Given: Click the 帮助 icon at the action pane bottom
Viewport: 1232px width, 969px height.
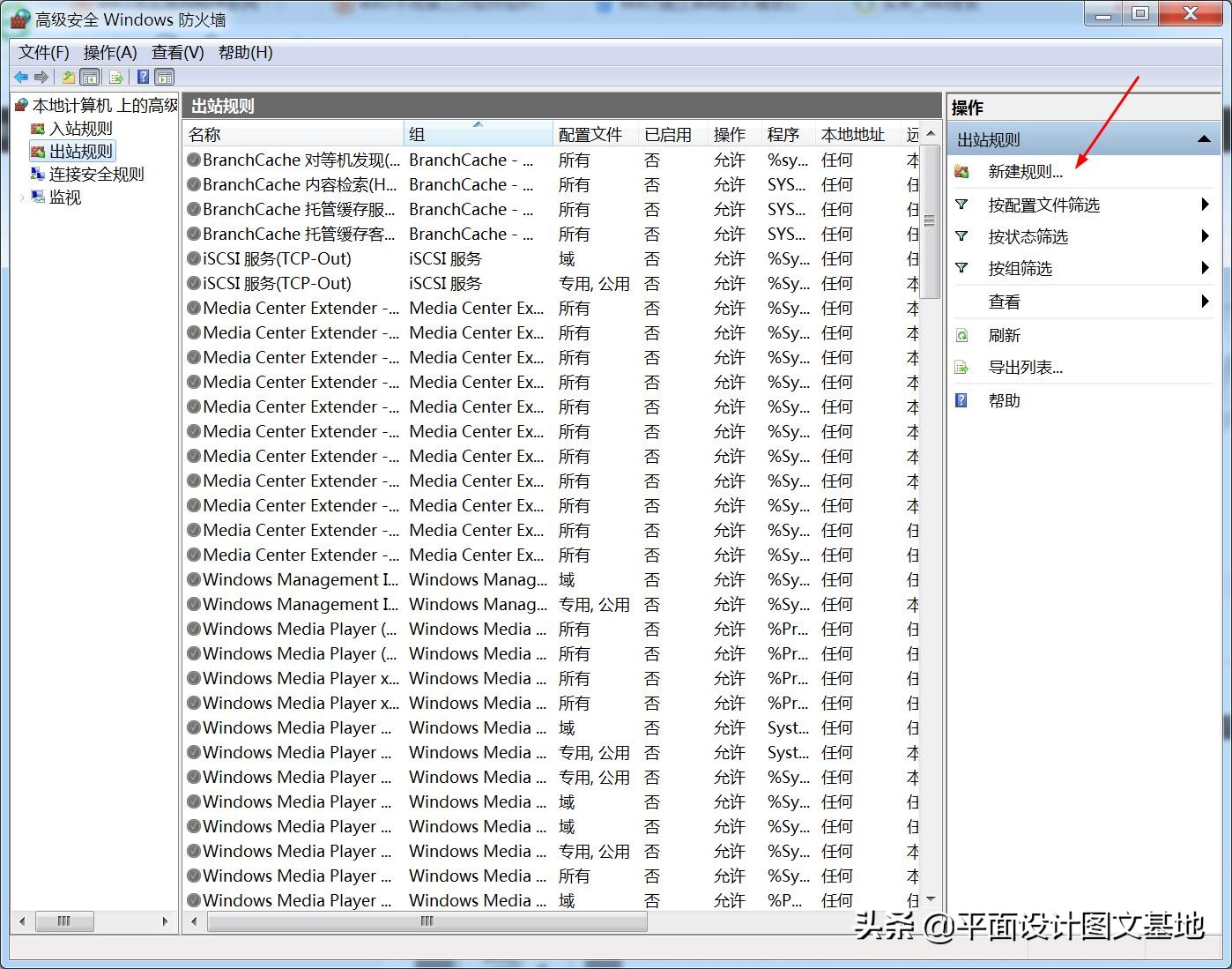Looking at the screenshot, I should tap(961, 400).
